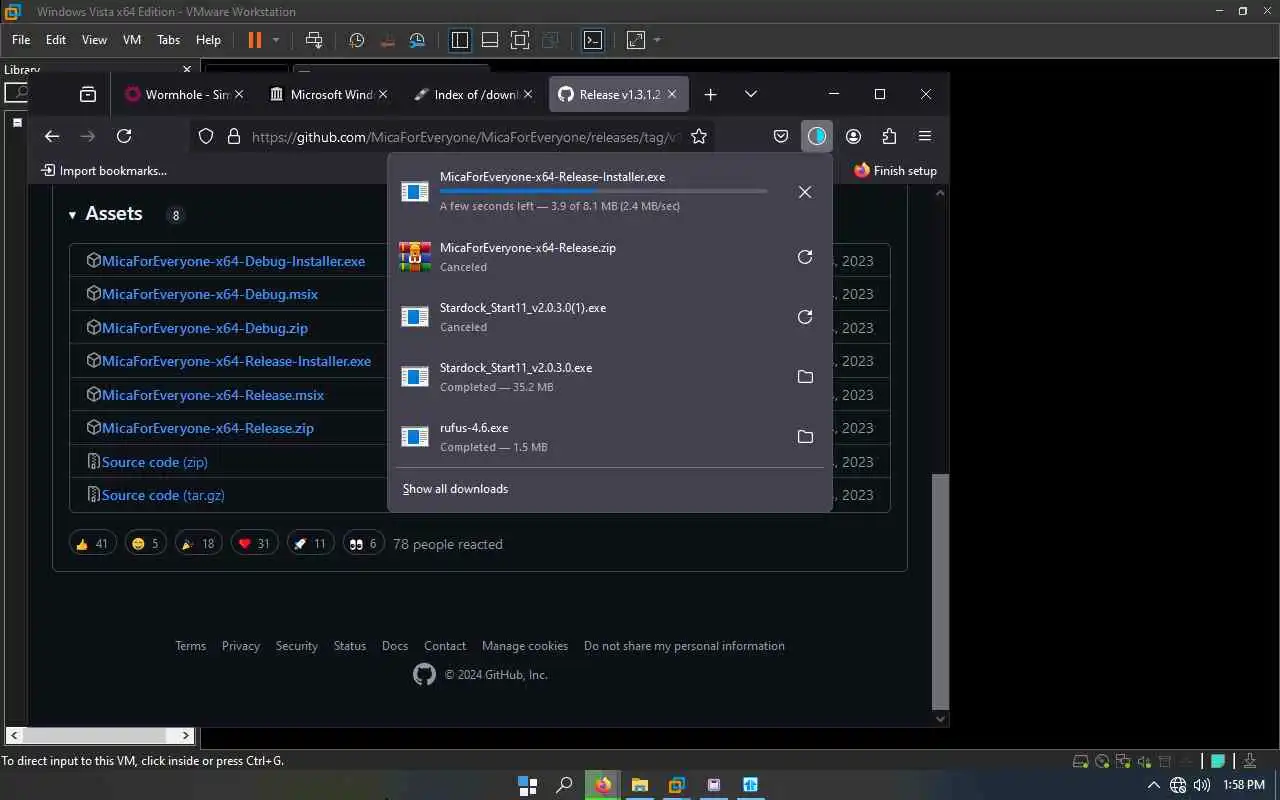Click the network globe tray icon
Image resolution: width=1280 pixels, height=800 pixels.
point(1178,785)
